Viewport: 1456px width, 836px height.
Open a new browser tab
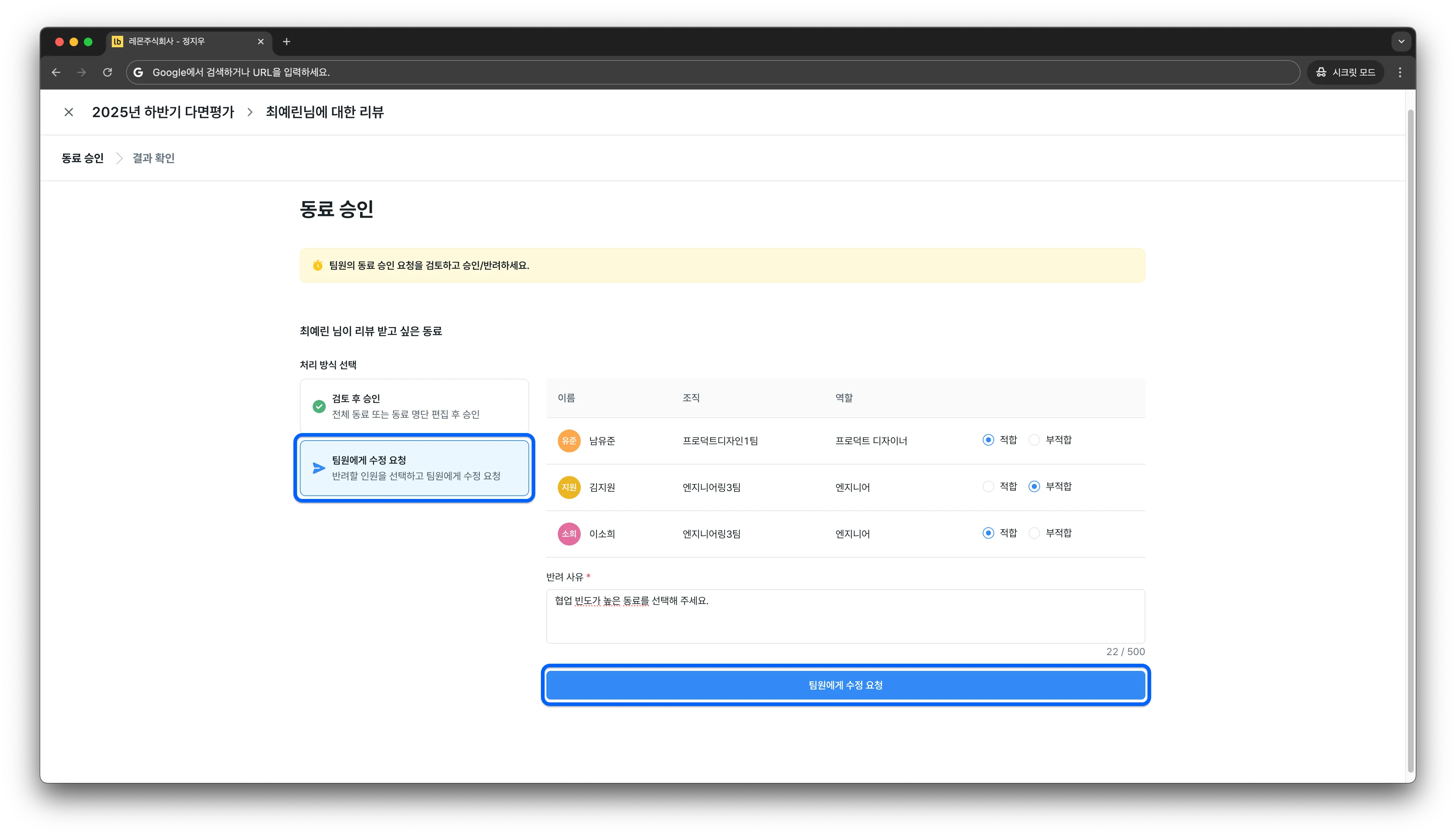[287, 41]
